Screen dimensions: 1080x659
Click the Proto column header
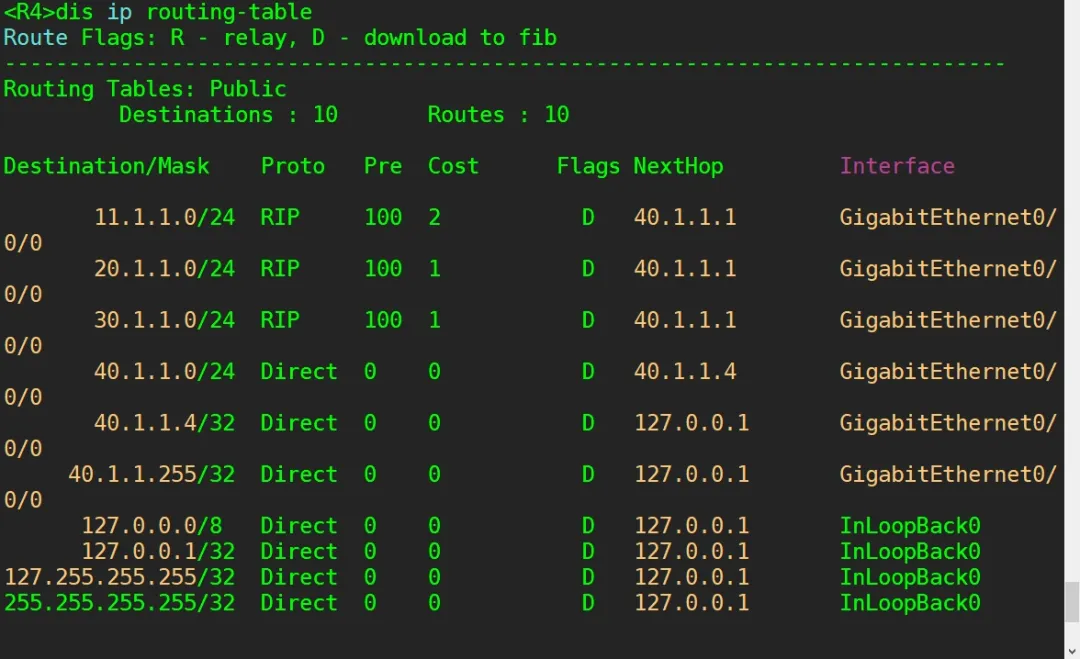pyautogui.click(x=293, y=166)
